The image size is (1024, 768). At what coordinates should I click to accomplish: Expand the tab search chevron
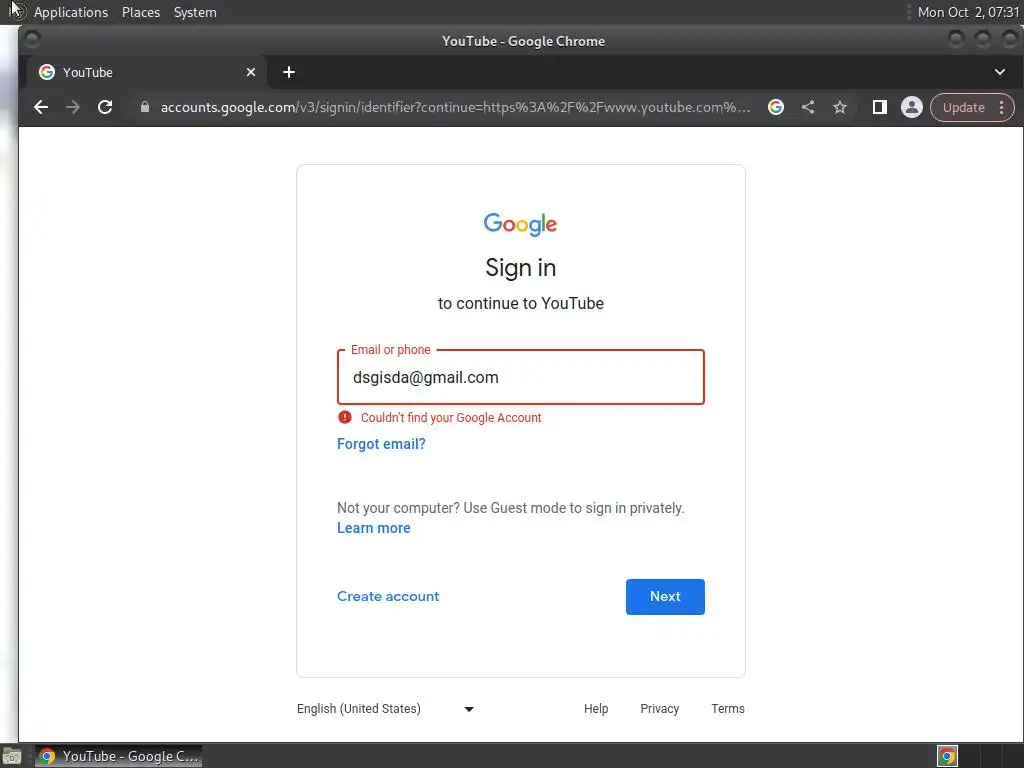[x=1000, y=72]
